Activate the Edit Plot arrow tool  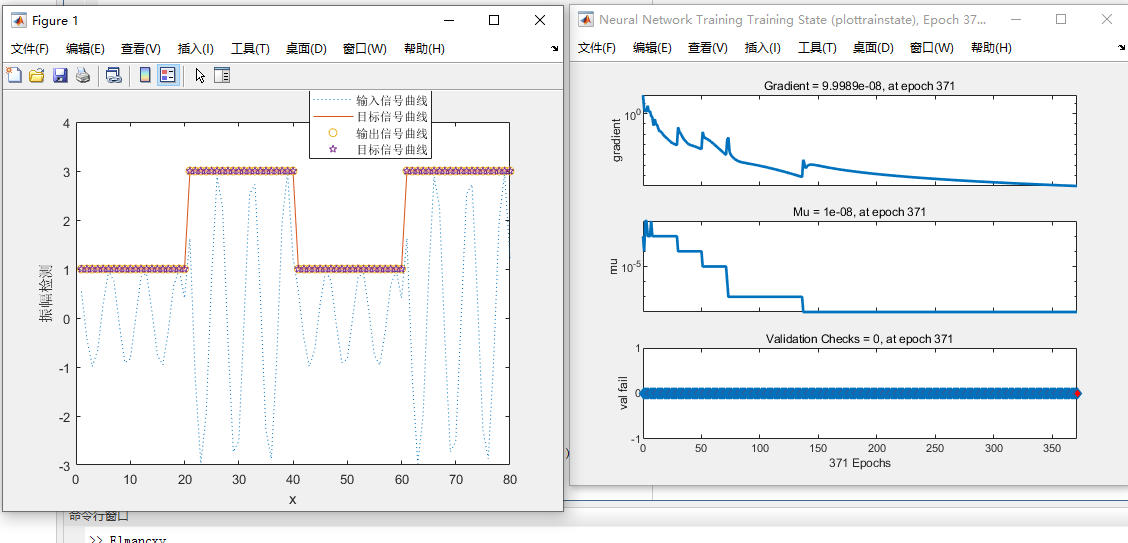(200, 75)
